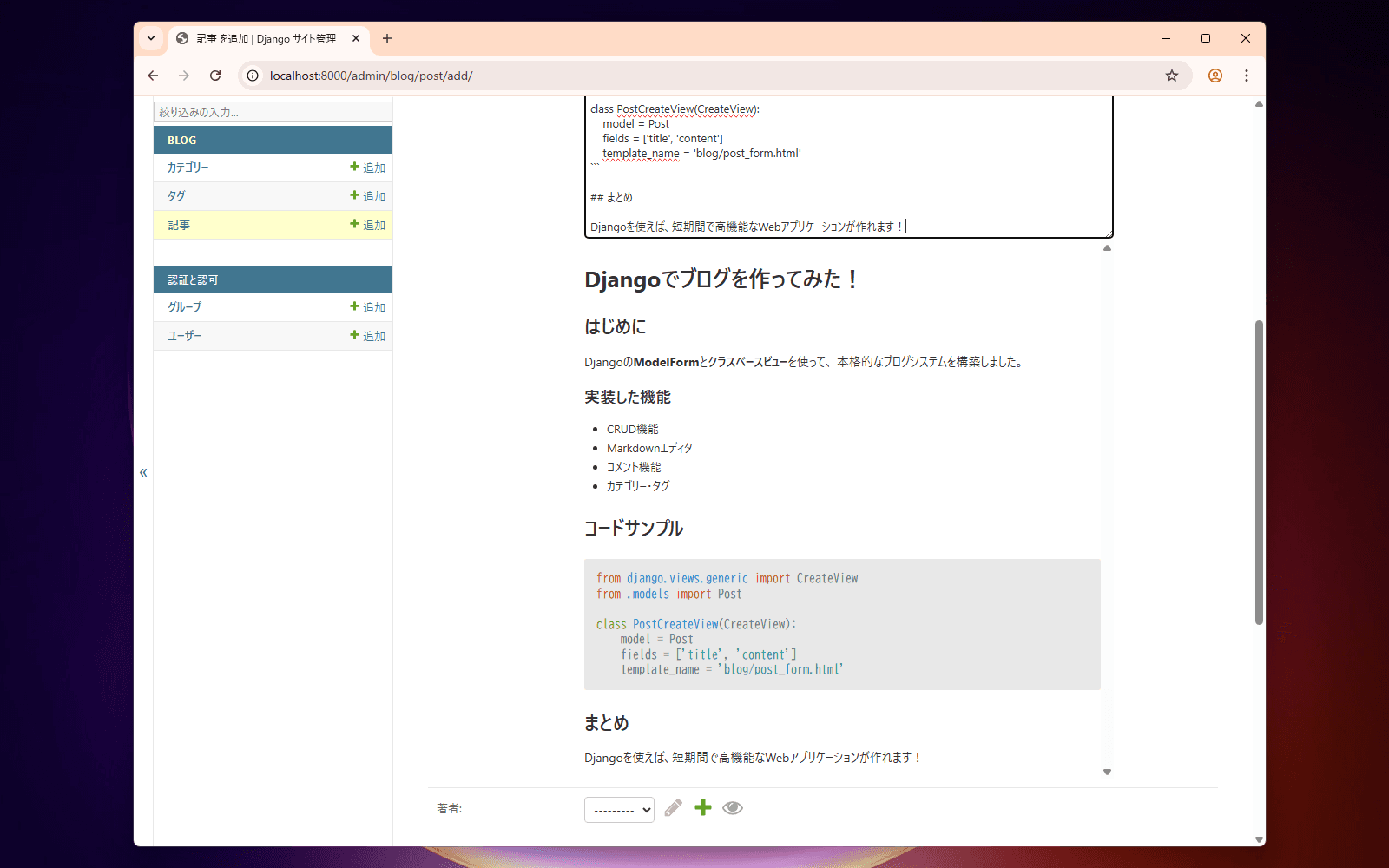This screenshot has height=868, width=1389.
Task: Open the tab search dropdown arrow
Action: tap(151, 38)
